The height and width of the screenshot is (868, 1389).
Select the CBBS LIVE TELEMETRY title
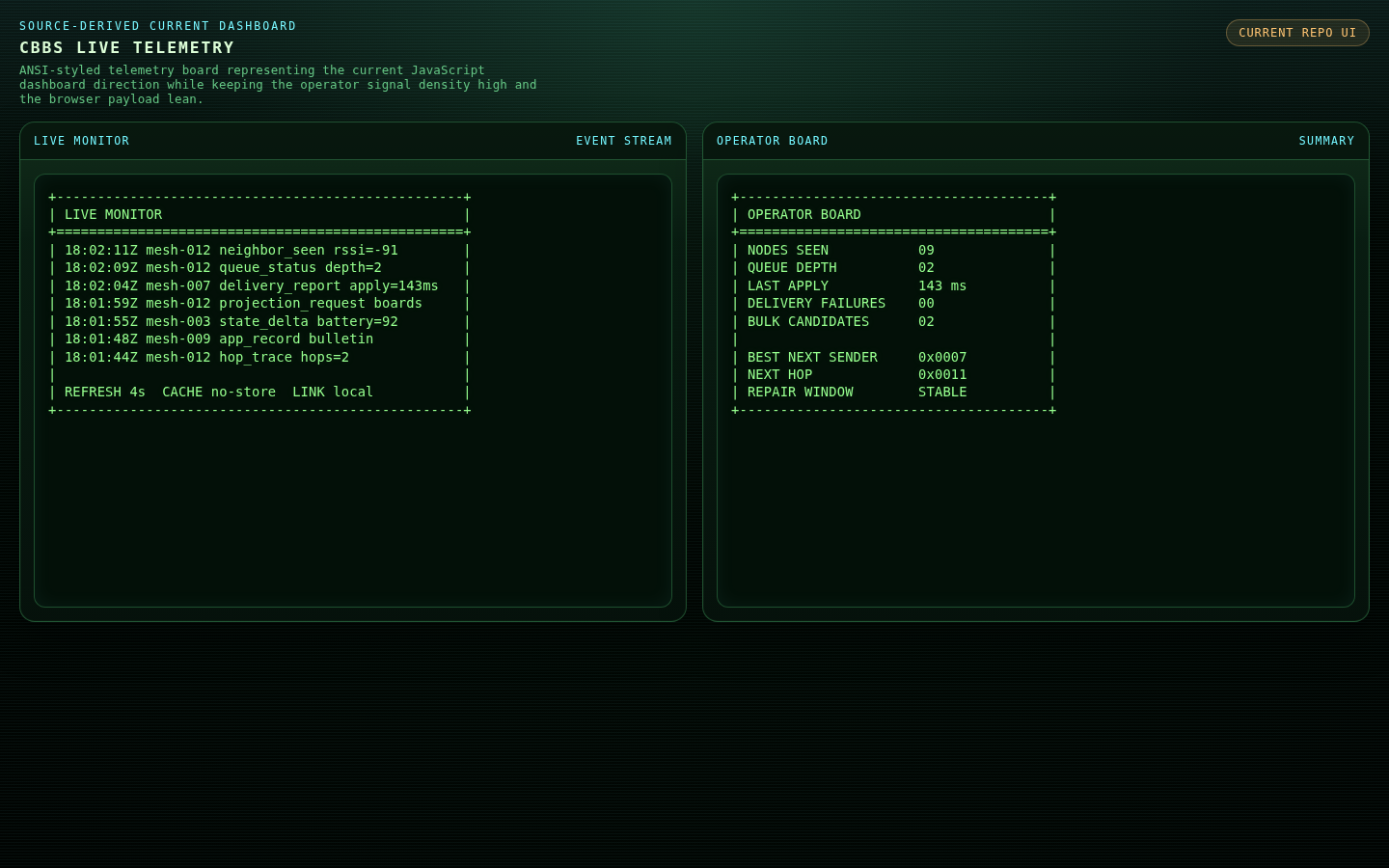pos(127,47)
